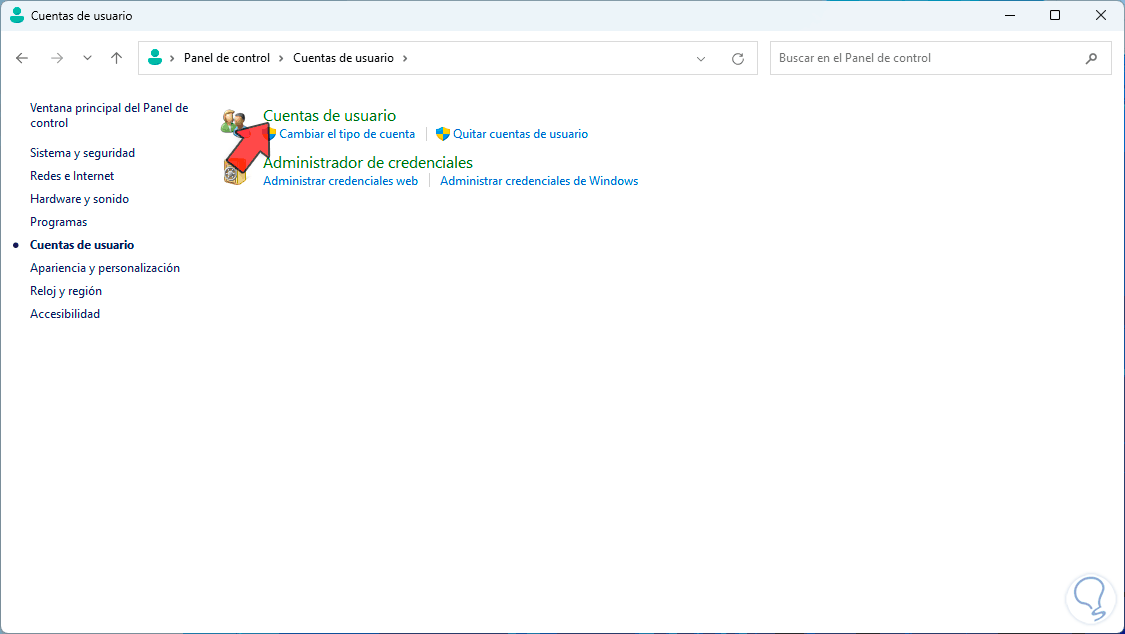Refresh the Control Panel view
The width and height of the screenshot is (1125, 634).
pos(738,59)
